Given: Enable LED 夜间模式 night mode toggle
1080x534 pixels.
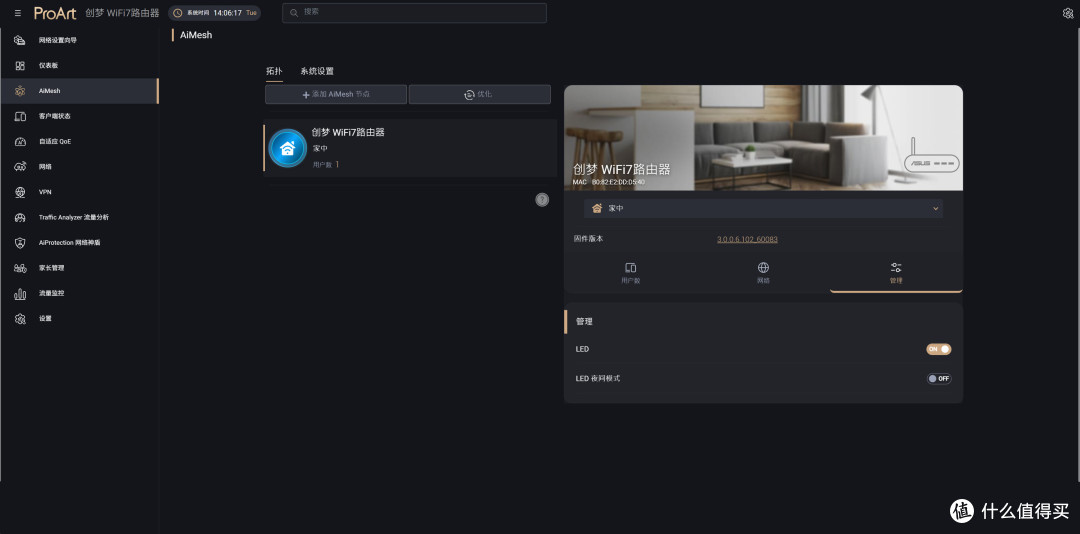Looking at the screenshot, I should (x=938, y=378).
